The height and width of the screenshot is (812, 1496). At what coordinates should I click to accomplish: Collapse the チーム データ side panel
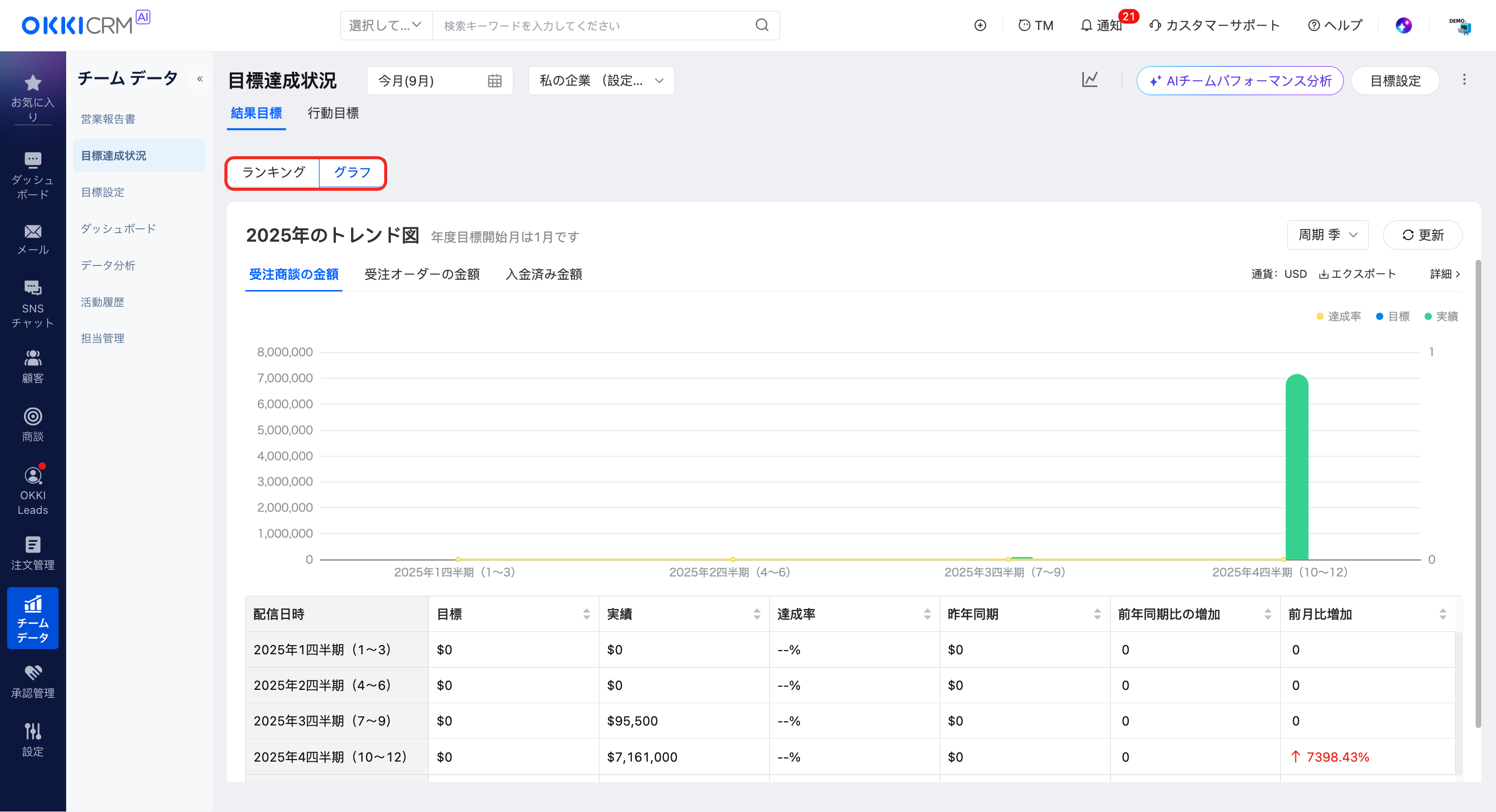click(x=200, y=79)
